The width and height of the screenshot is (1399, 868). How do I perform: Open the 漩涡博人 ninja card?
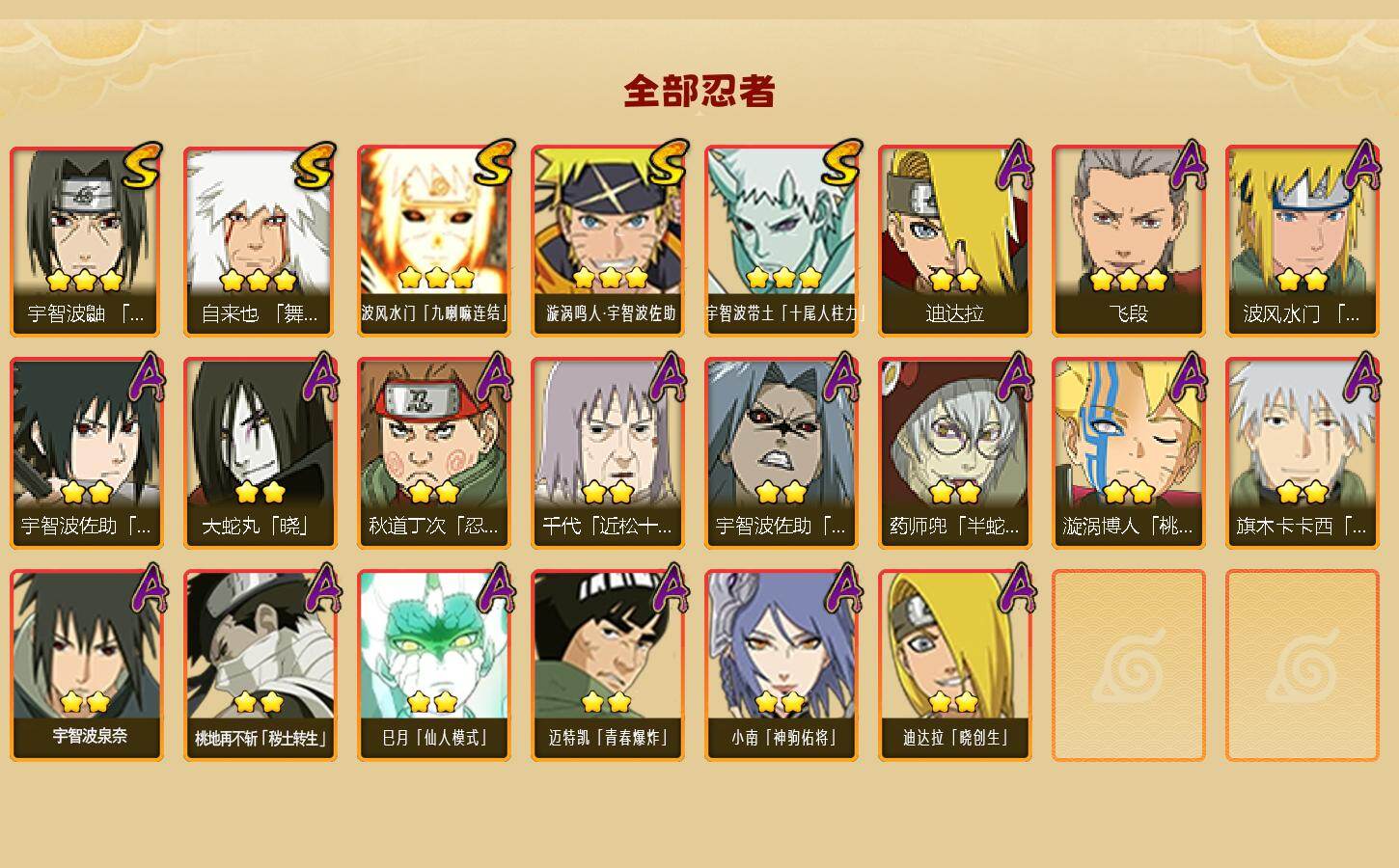pyautogui.click(x=1128, y=453)
